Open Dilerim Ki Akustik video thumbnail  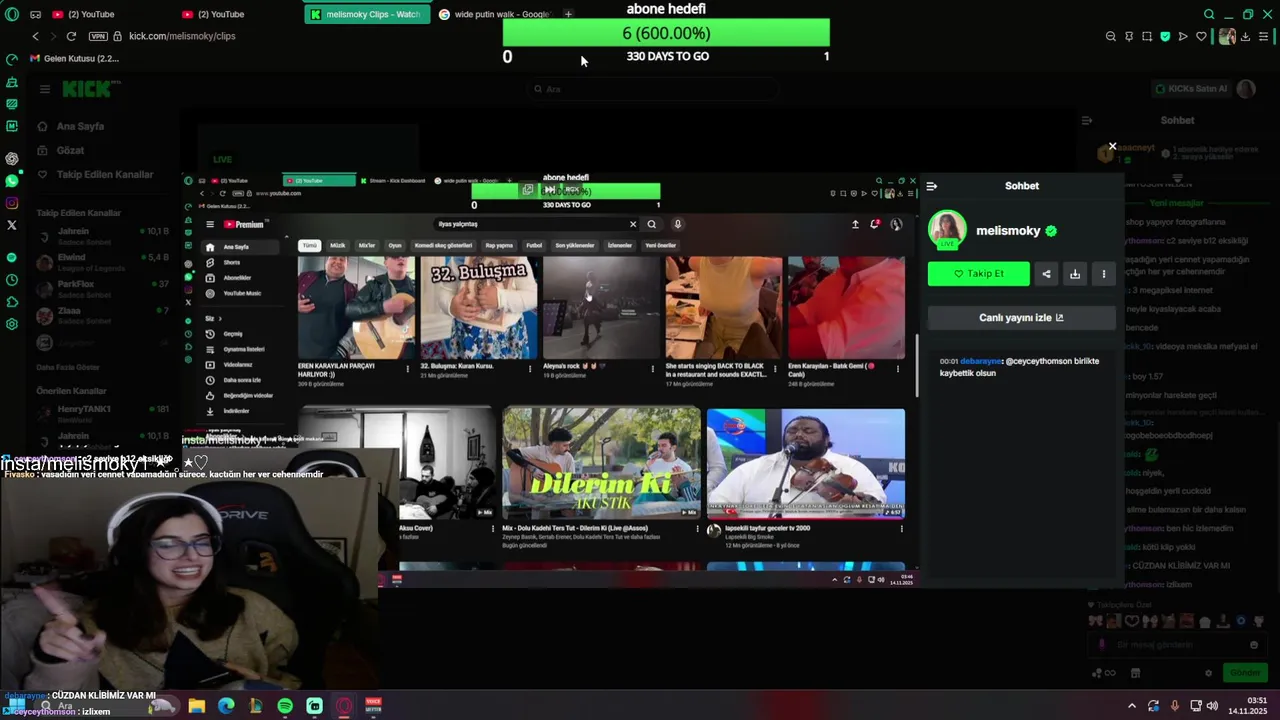click(602, 463)
